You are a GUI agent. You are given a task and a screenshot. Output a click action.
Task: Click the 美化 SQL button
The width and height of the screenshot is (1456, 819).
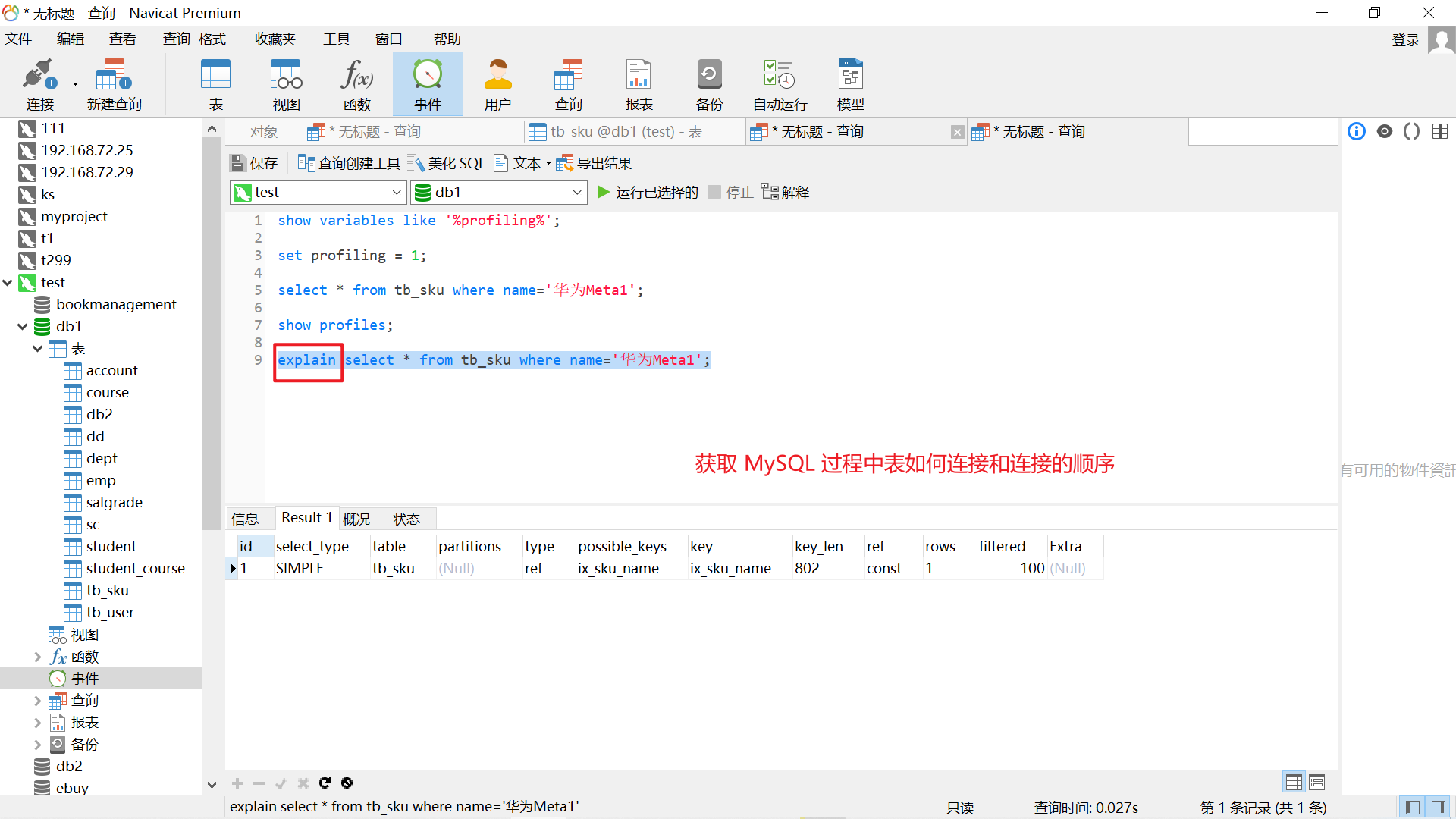coord(446,163)
